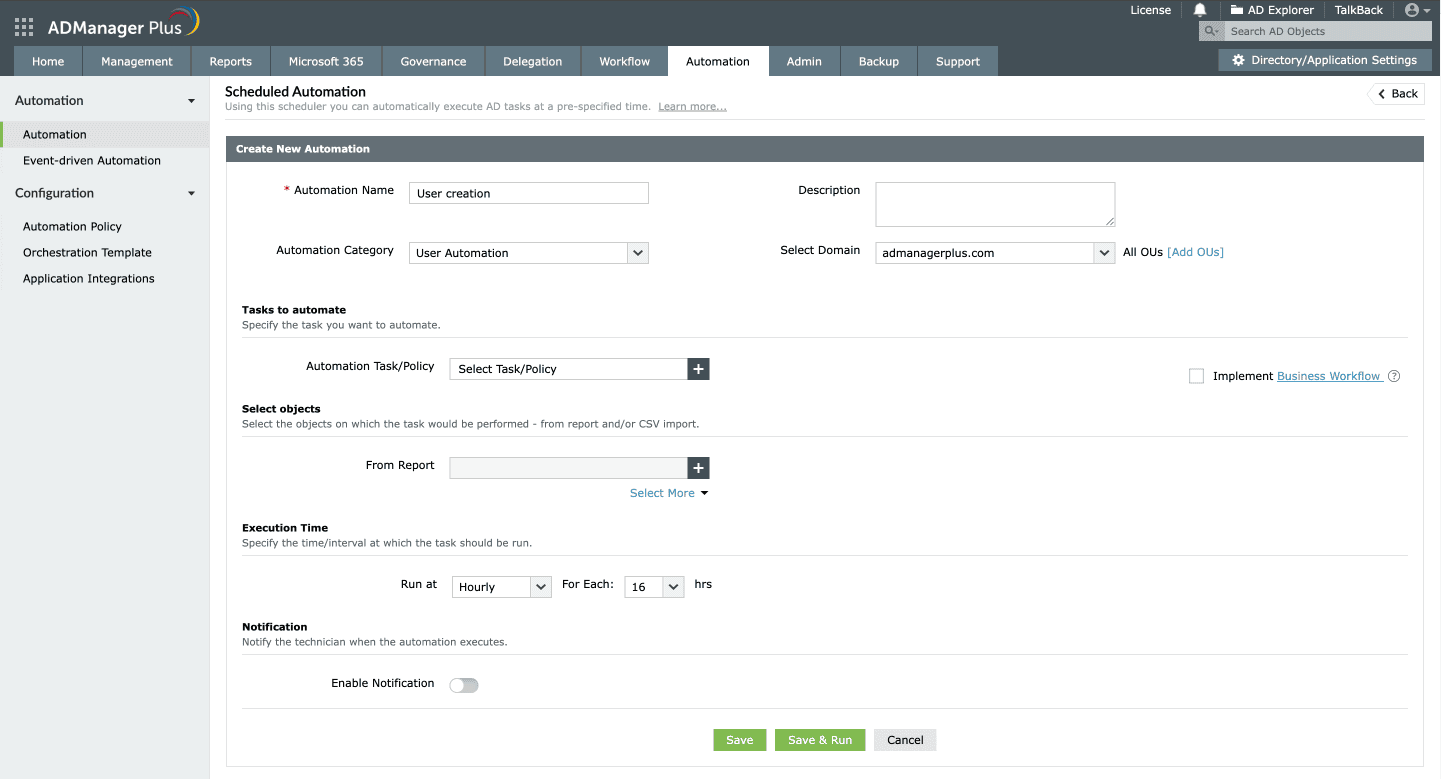Open the Reports menu tab
1441x779 pixels.
pyautogui.click(x=230, y=61)
